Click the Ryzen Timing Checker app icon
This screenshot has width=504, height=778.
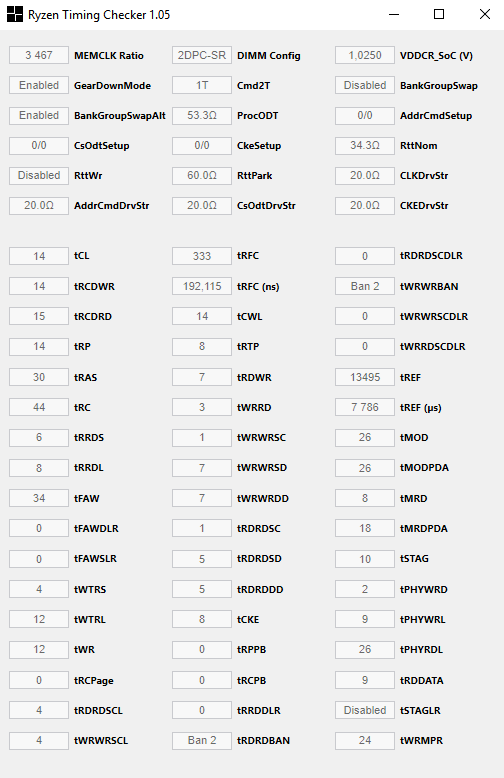[14, 14]
